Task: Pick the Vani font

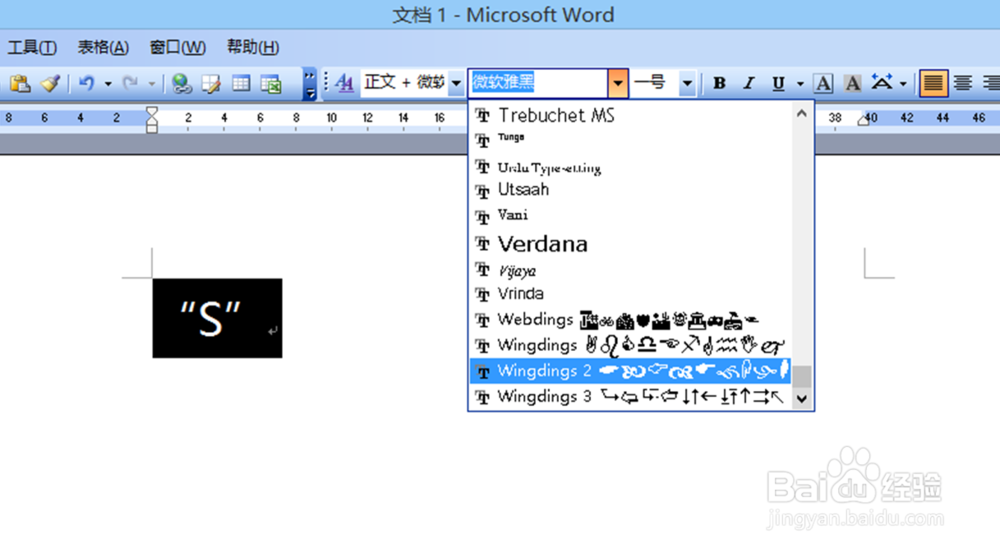Action: click(630, 216)
